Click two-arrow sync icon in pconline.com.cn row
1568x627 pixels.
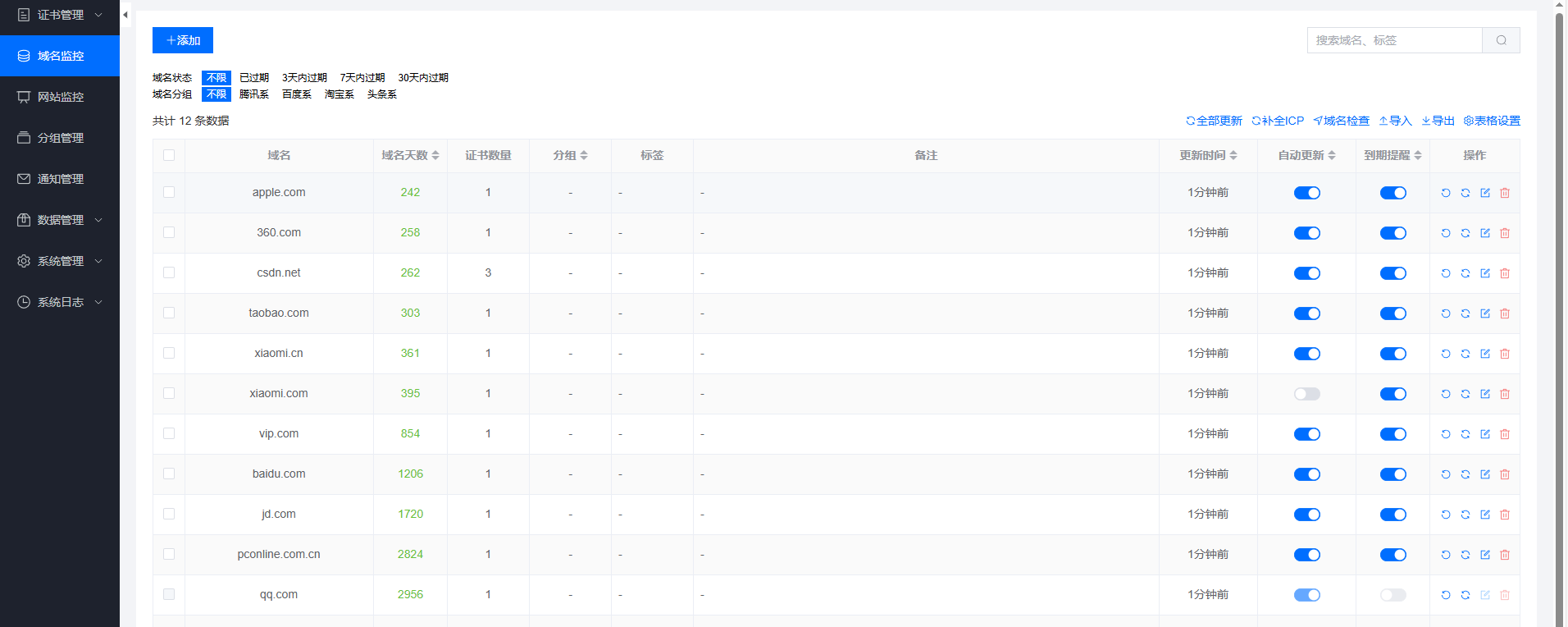(x=1465, y=555)
